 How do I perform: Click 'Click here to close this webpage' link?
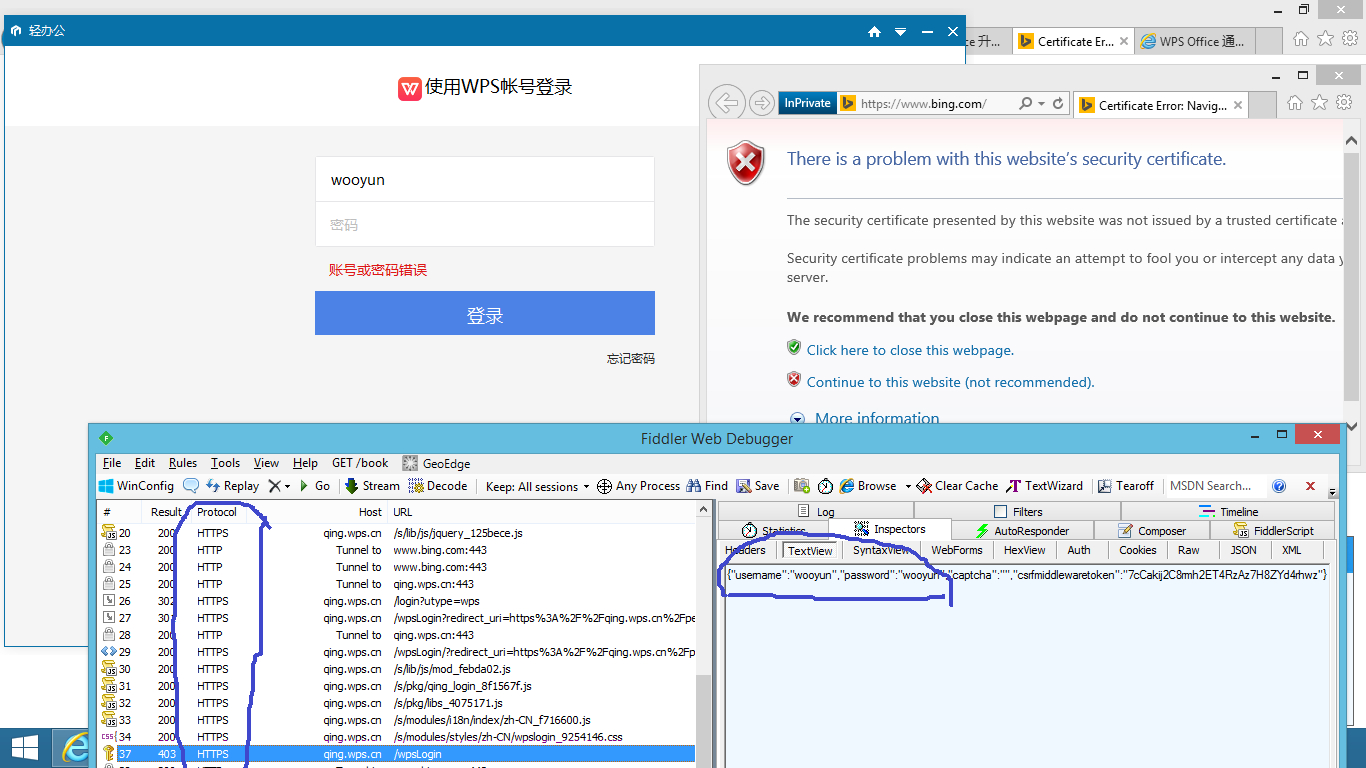910,350
